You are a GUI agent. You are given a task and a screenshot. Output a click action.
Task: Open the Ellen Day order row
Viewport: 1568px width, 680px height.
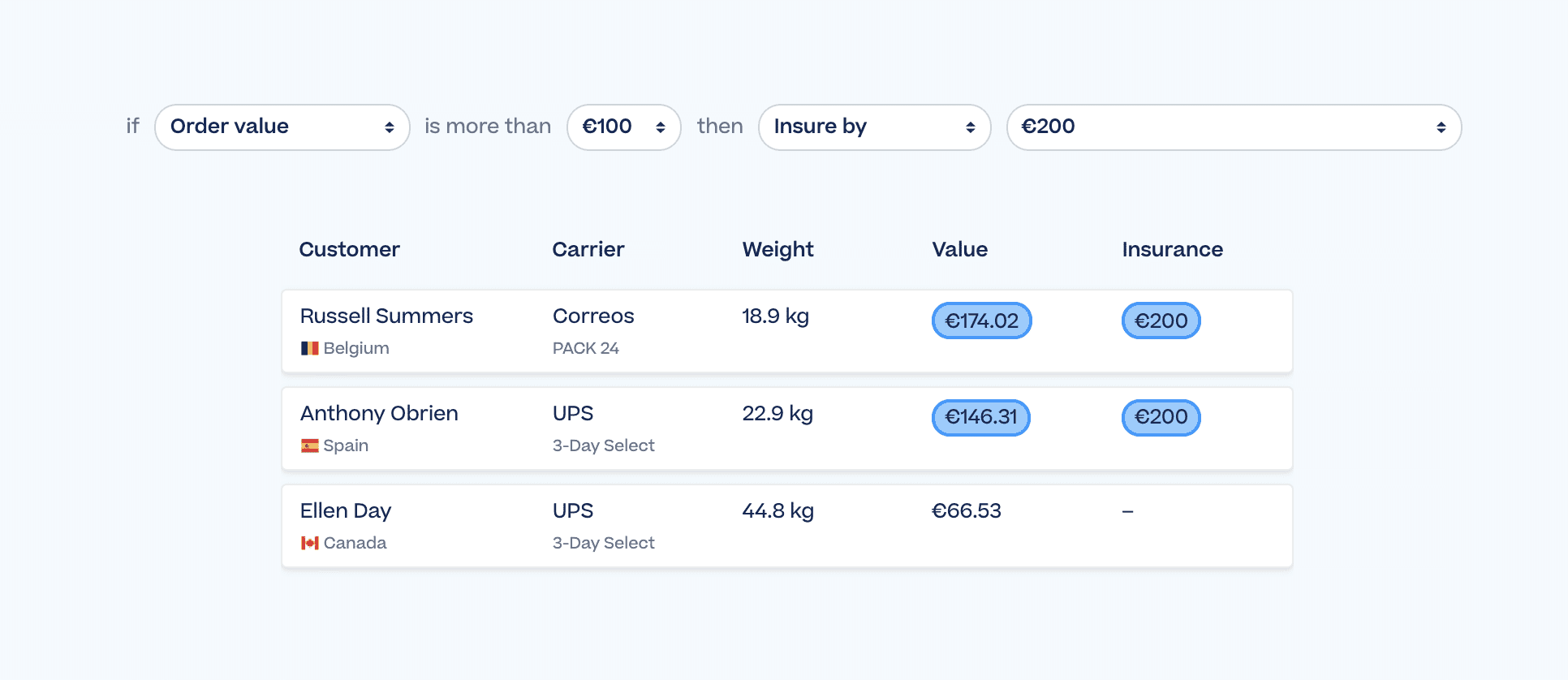(786, 526)
